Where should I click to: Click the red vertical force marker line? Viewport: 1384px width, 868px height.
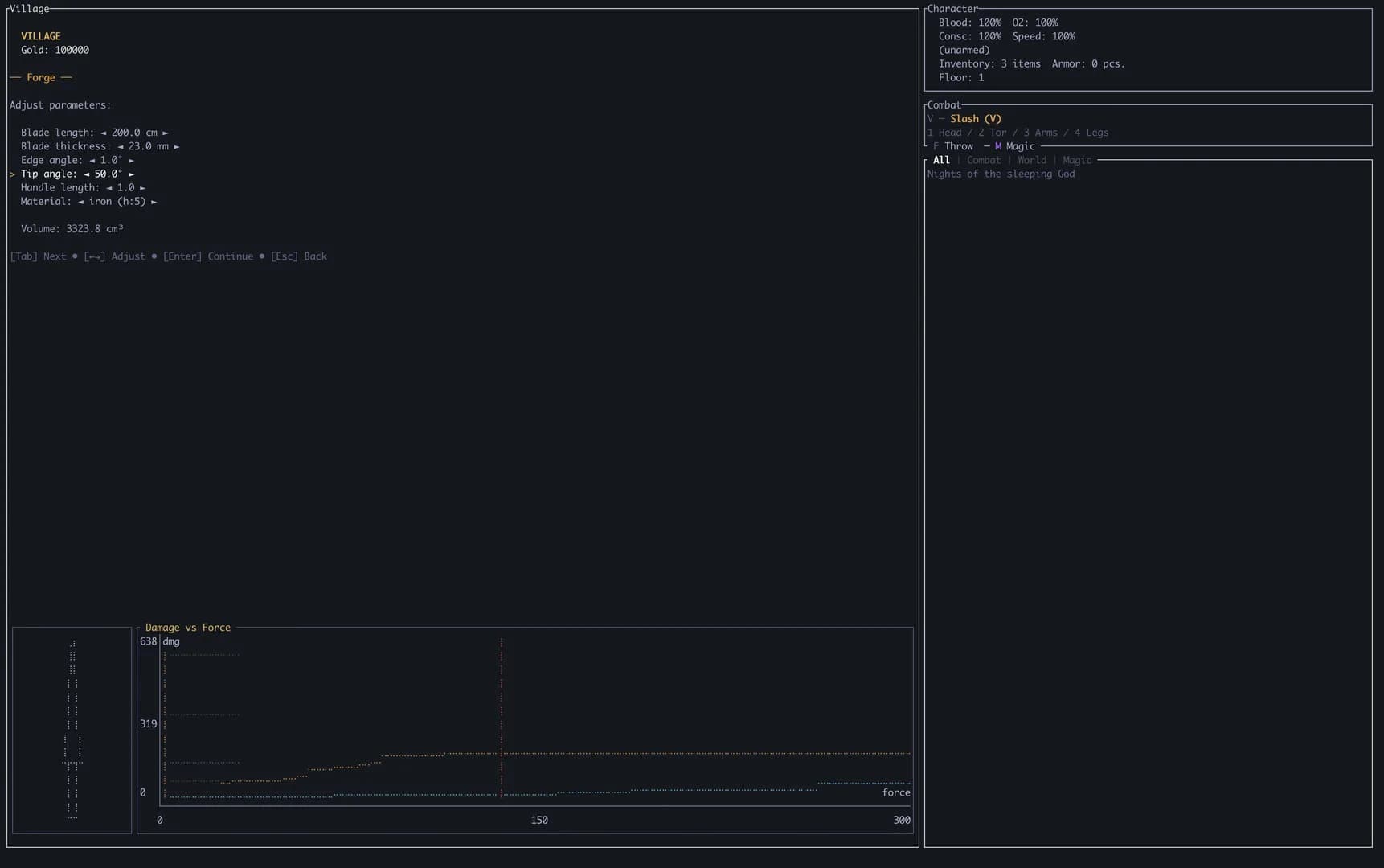[502, 717]
